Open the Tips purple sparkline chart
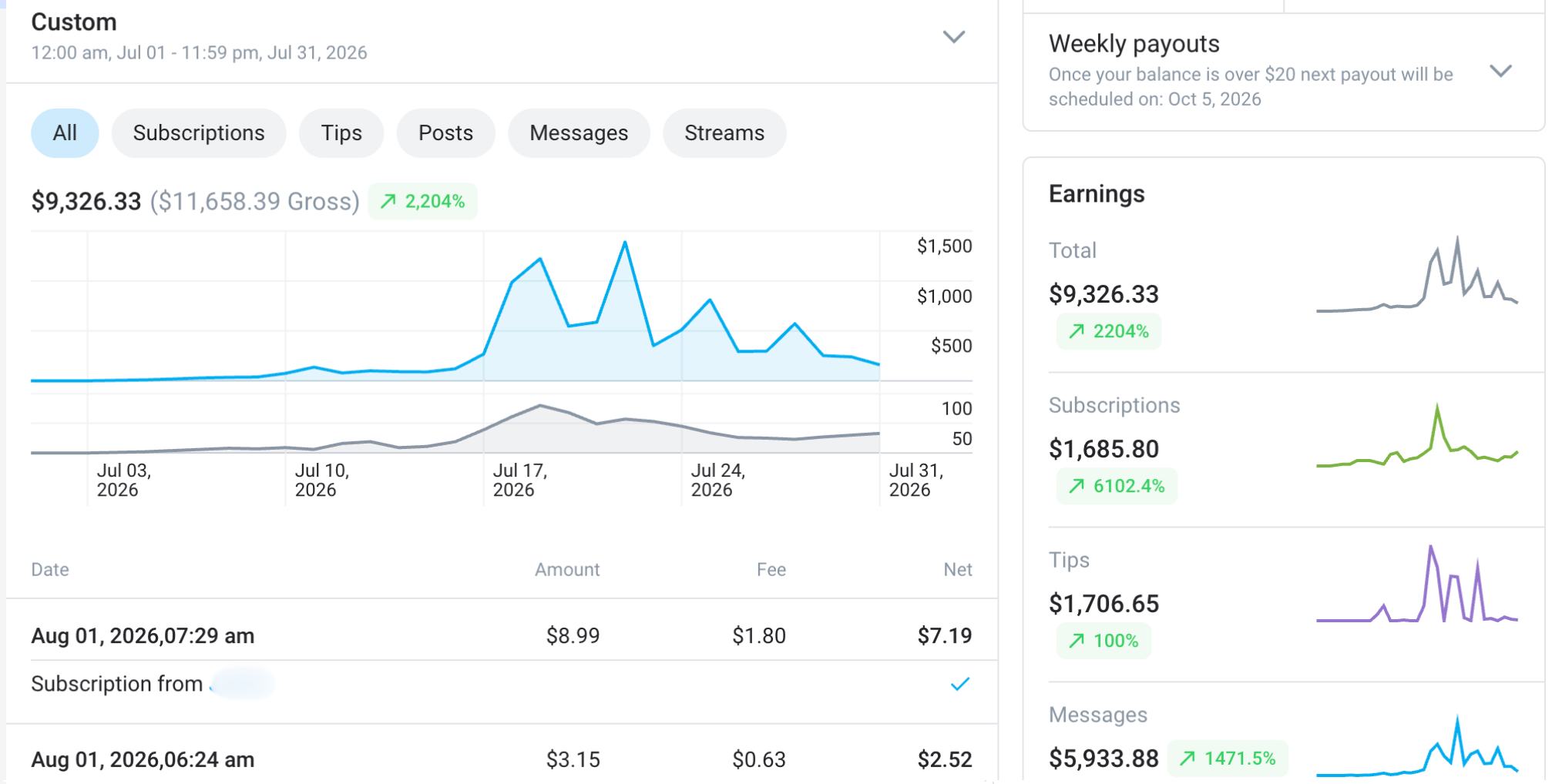Image resolution: width=1552 pixels, height=784 pixels. 1417,584
